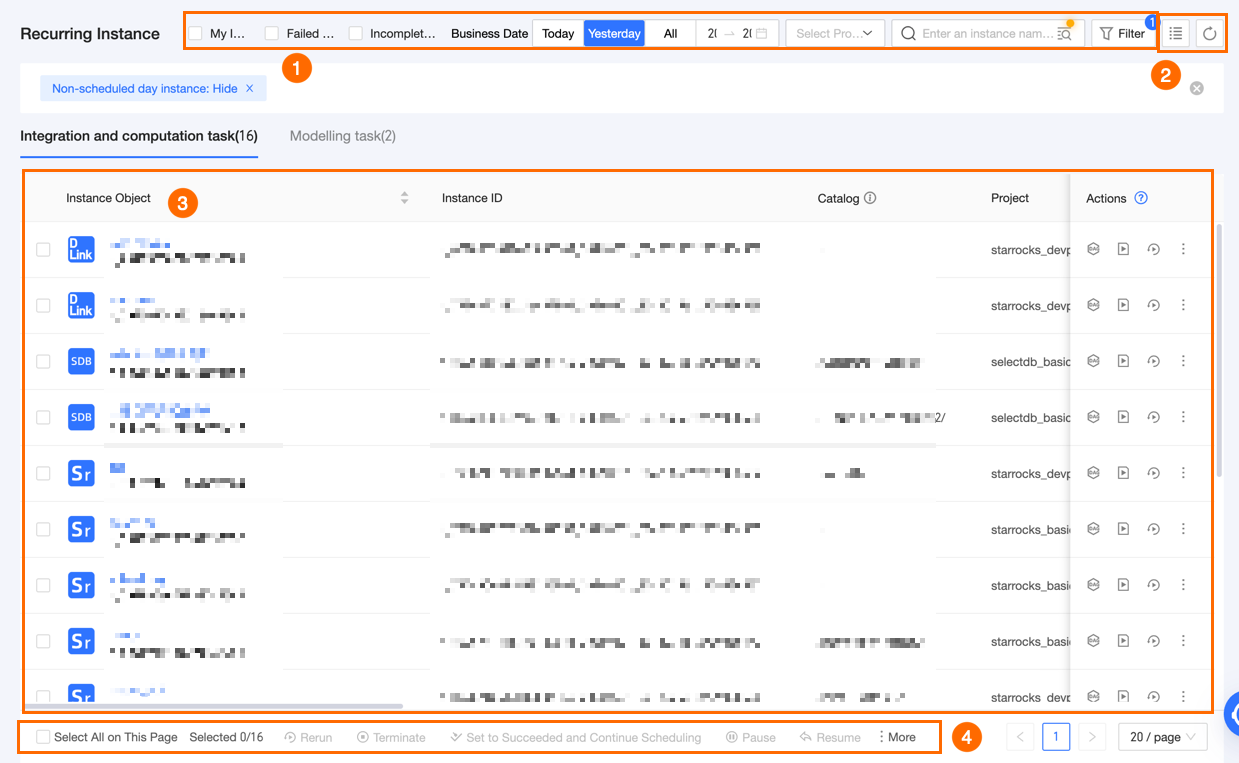
Task: Enable the Failed instances checkbox
Action: pos(272,34)
